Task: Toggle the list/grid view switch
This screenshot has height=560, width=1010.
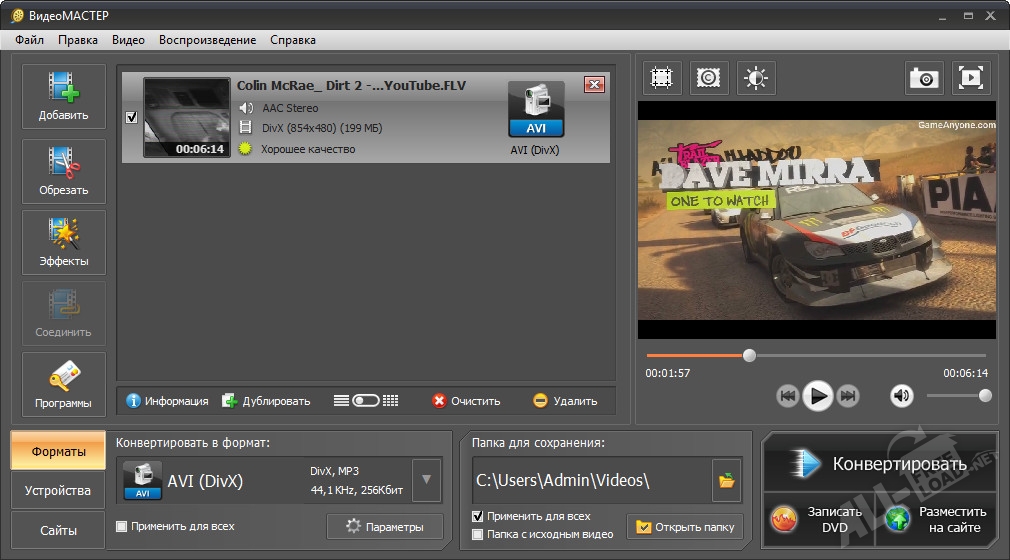Action: (x=366, y=401)
